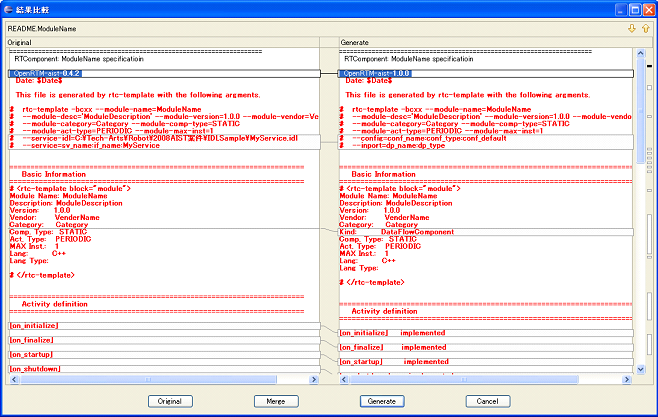Click [on_finalize] implemented in Generate pane
This screenshot has height=417, width=658.
(486, 347)
